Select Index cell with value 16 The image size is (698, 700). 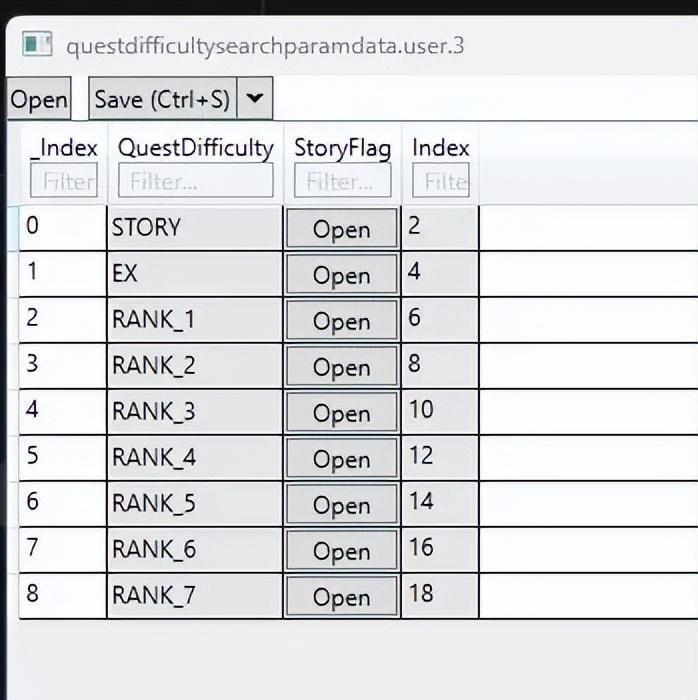pyautogui.click(x=440, y=550)
